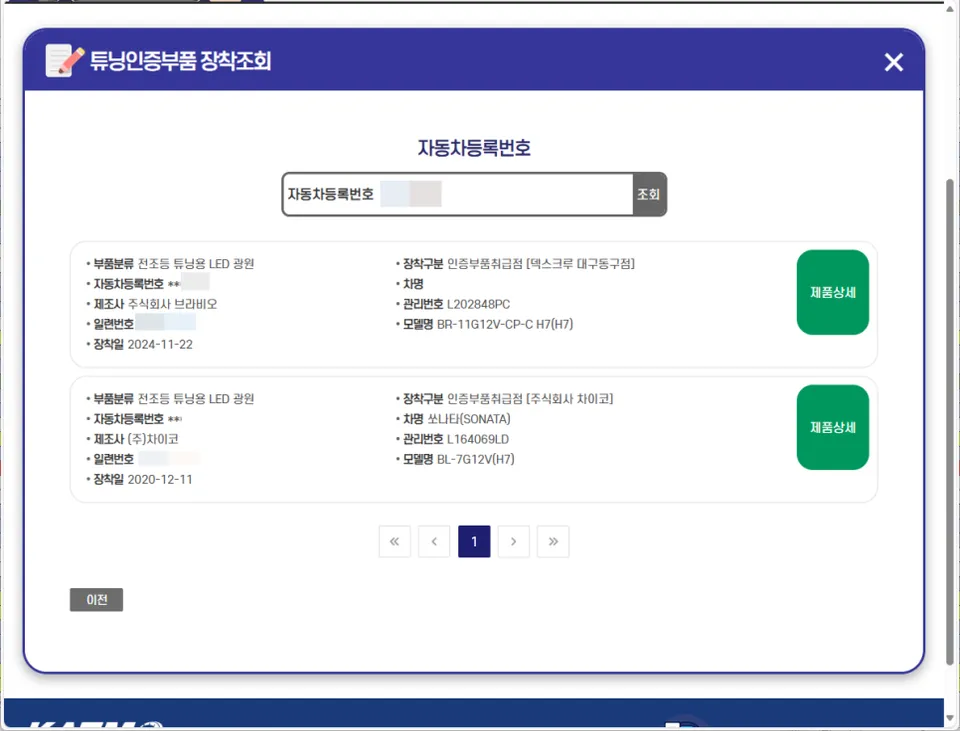This screenshot has height=731, width=960.
Task: Click the 조회 search button
Action: pyautogui.click(x=648, y=194)
